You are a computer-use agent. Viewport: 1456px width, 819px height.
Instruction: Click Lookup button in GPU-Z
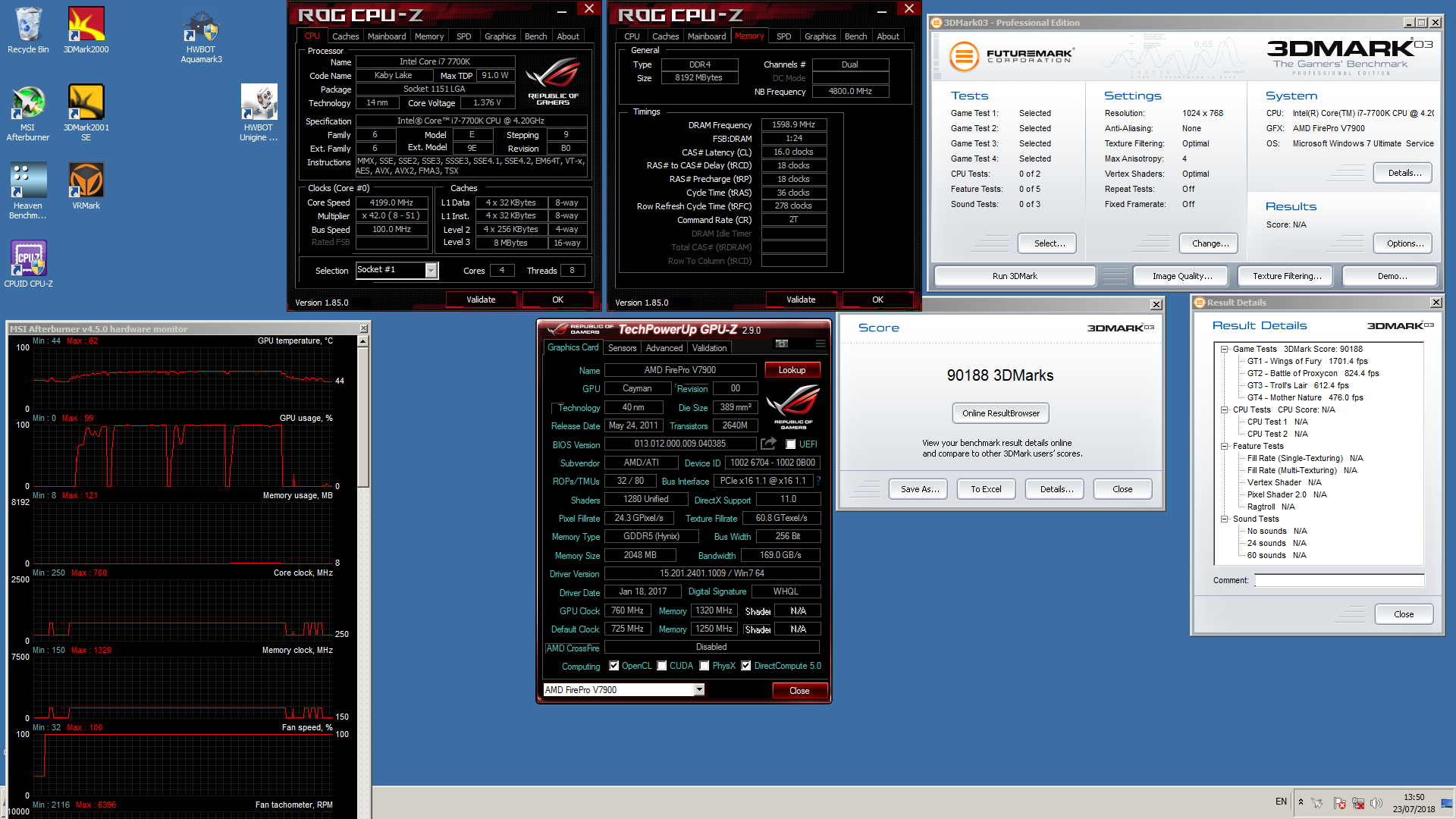[792, 370]
